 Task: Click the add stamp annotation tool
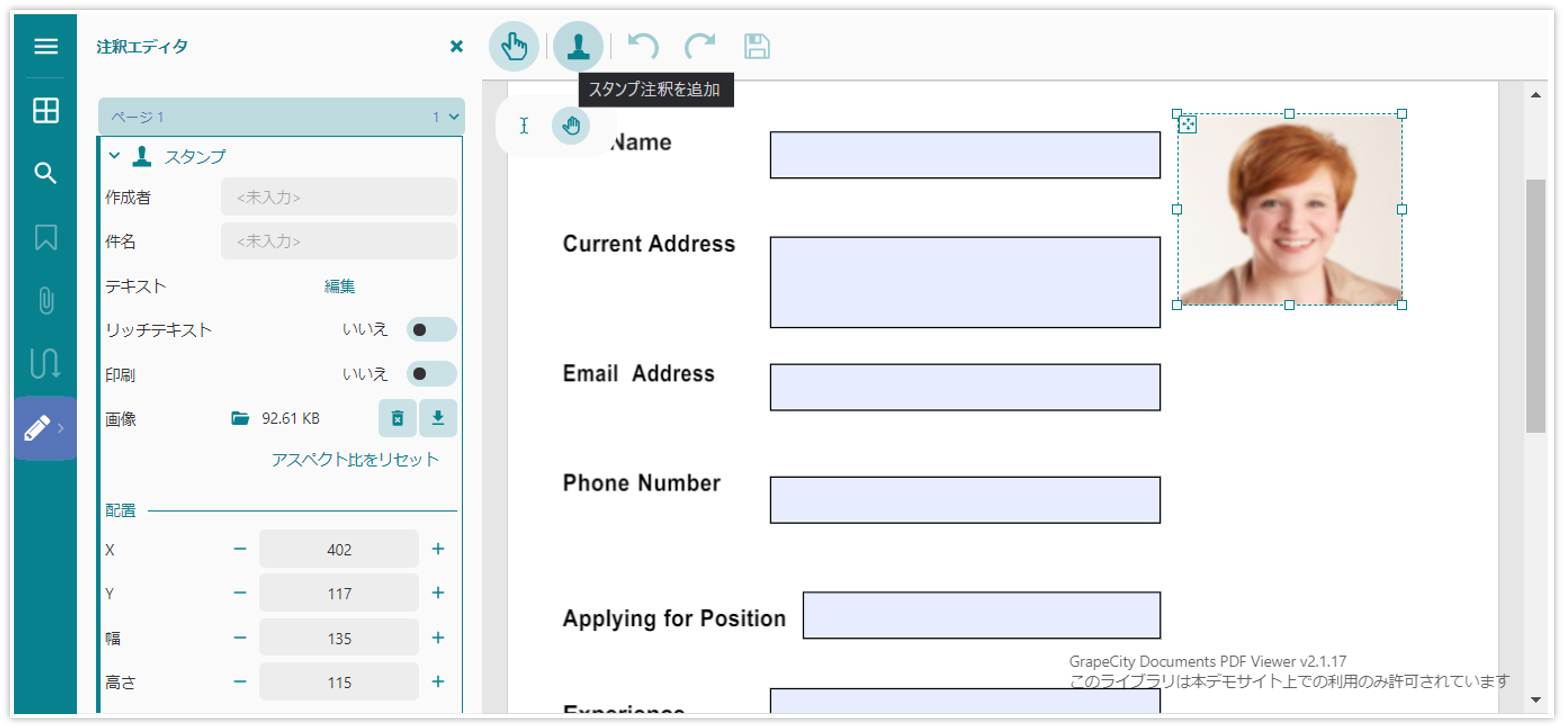578,46
